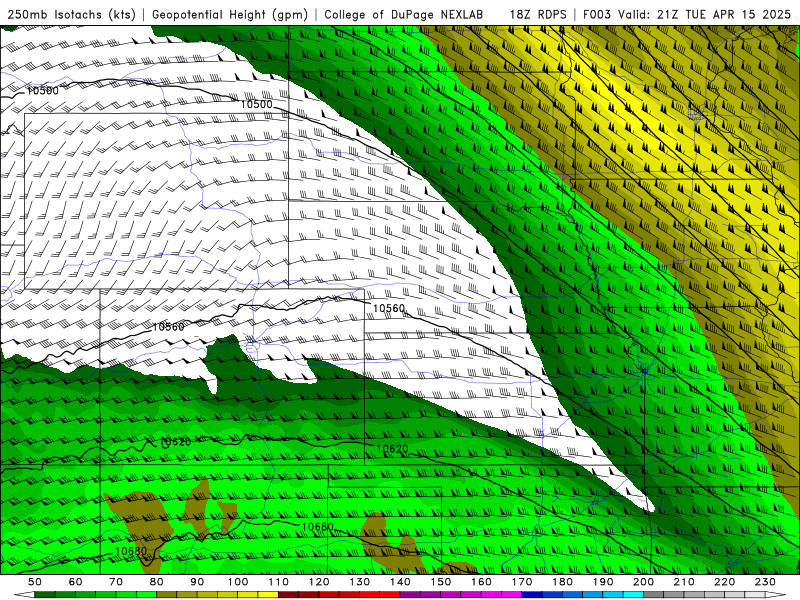Click the 170 value on the color scale
Screen dimensions: 800x600
pos(522,582)
